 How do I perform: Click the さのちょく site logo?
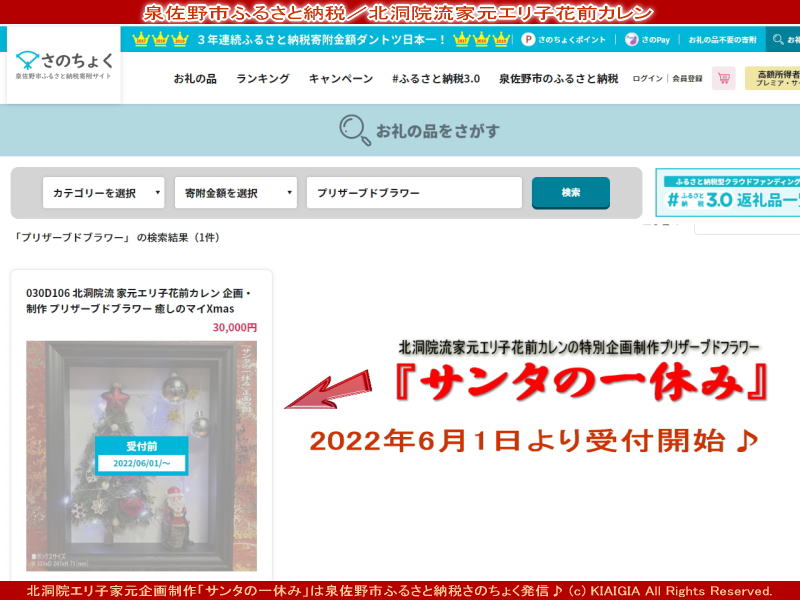64,65
